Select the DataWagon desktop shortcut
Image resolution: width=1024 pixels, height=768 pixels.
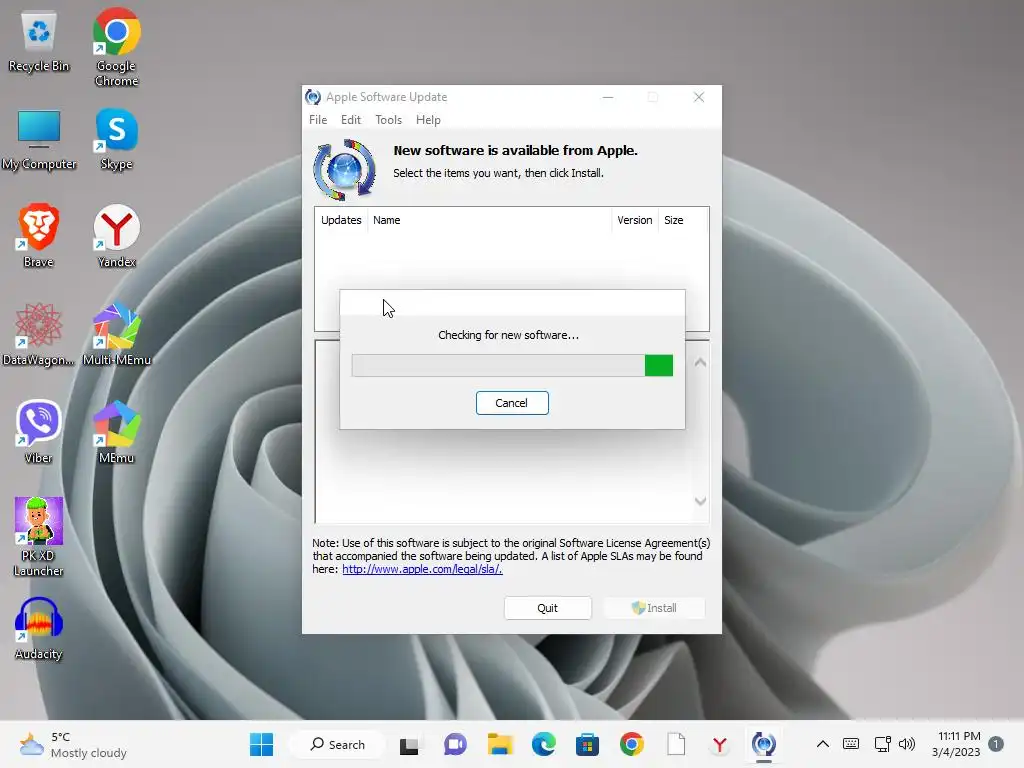point(39,334)
